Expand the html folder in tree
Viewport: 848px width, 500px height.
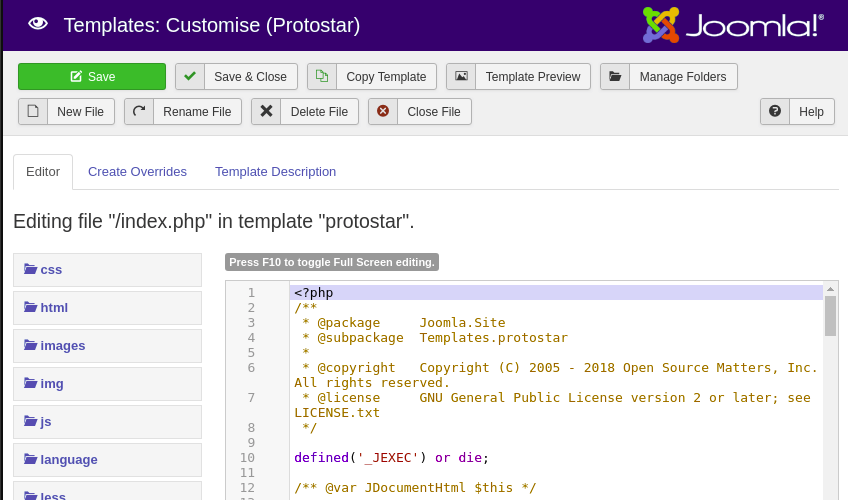click(54, 308)
